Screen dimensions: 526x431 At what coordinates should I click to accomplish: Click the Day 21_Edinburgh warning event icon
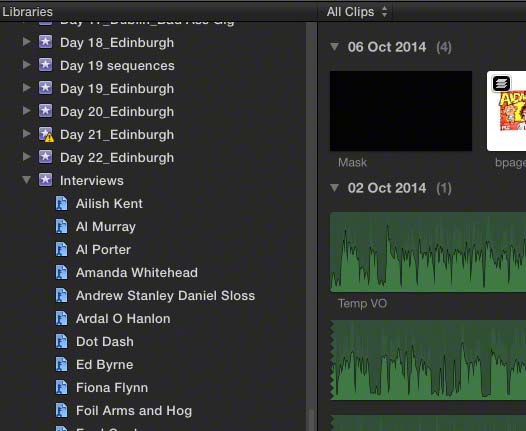pyautogui.click(x=46, y=134)
